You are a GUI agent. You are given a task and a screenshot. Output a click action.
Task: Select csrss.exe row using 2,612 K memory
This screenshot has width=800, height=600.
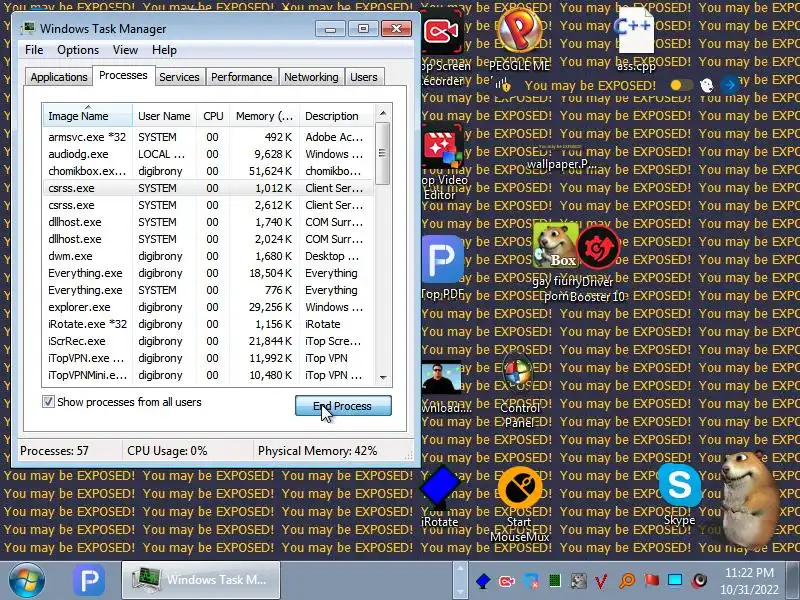coord(208,205)
